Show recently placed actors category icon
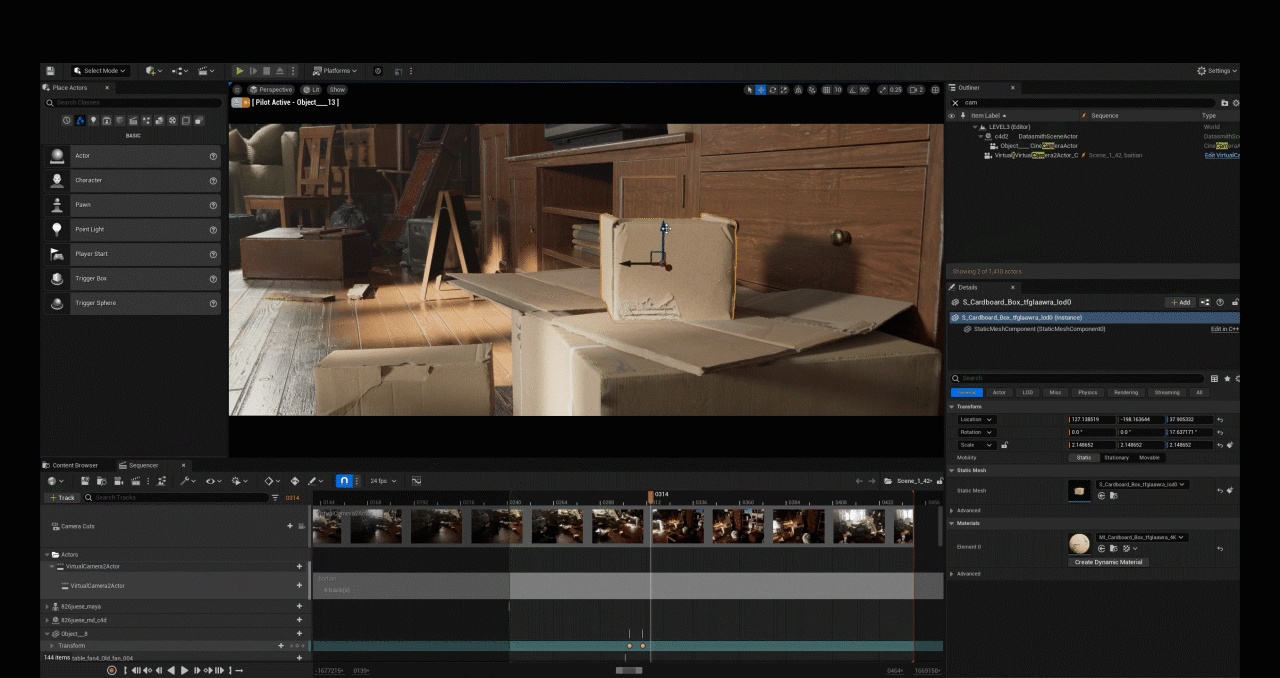This screenshot has width=1280, height=678. pos(67,120)
